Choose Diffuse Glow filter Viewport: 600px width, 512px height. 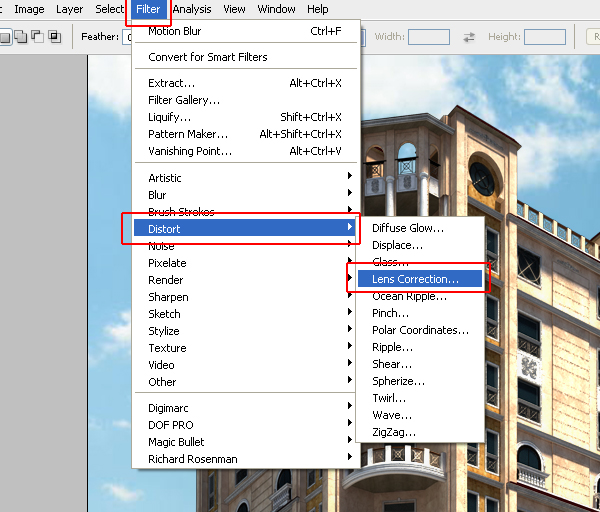coord(420,228)
